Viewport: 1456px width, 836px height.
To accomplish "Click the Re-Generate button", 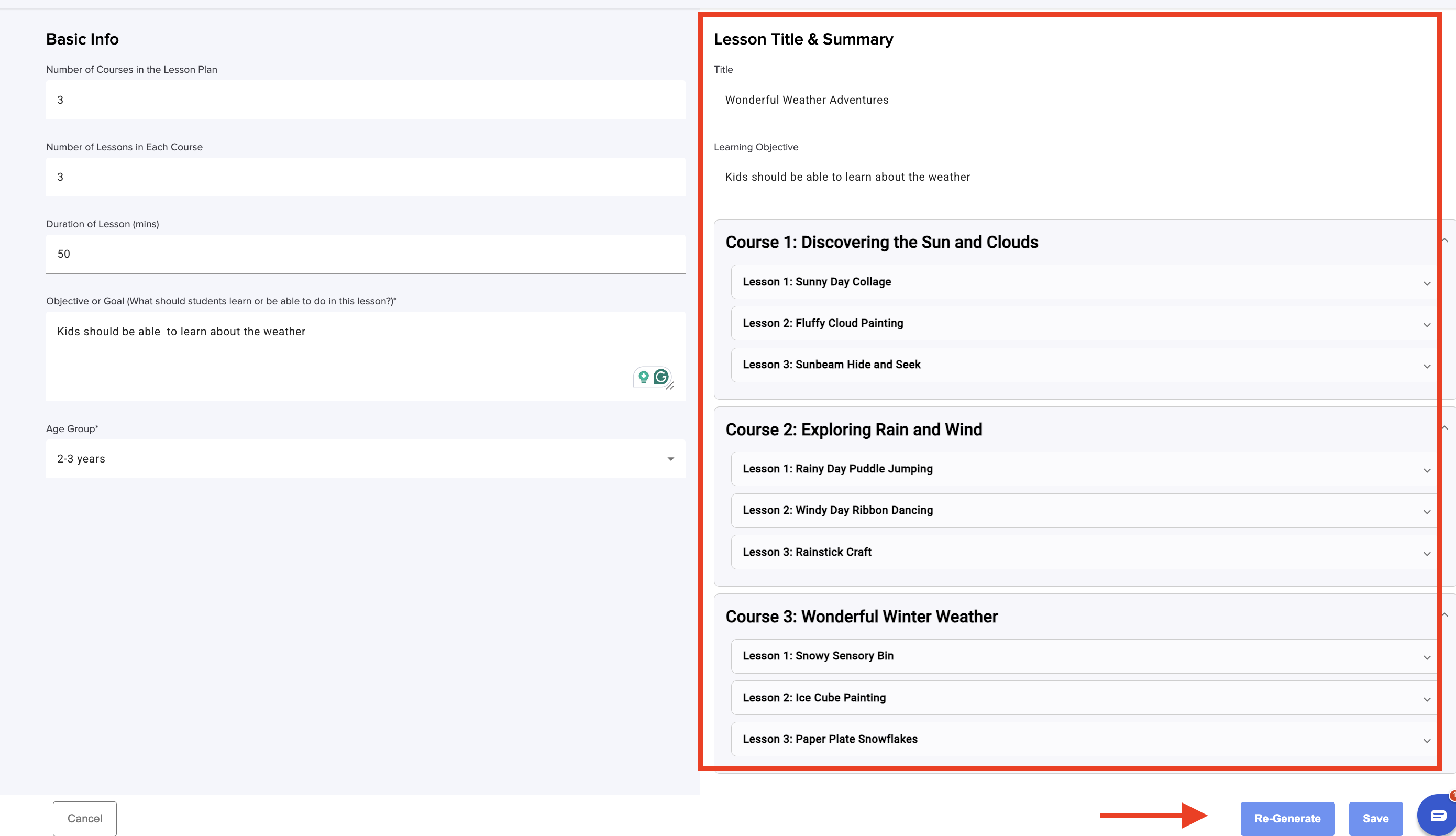I will 1287,818.
